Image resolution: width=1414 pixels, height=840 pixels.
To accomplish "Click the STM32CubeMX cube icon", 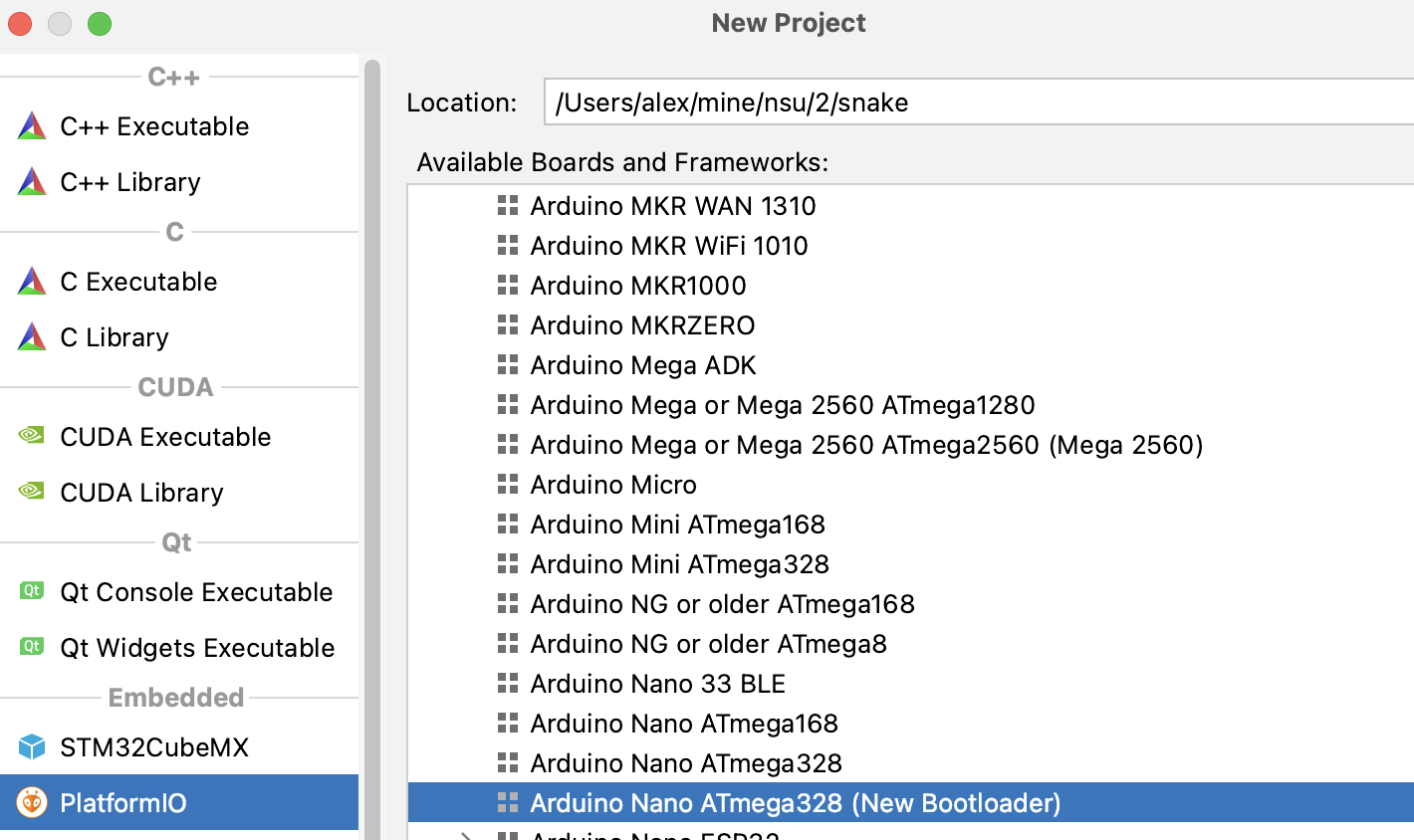I will point(32,746).
